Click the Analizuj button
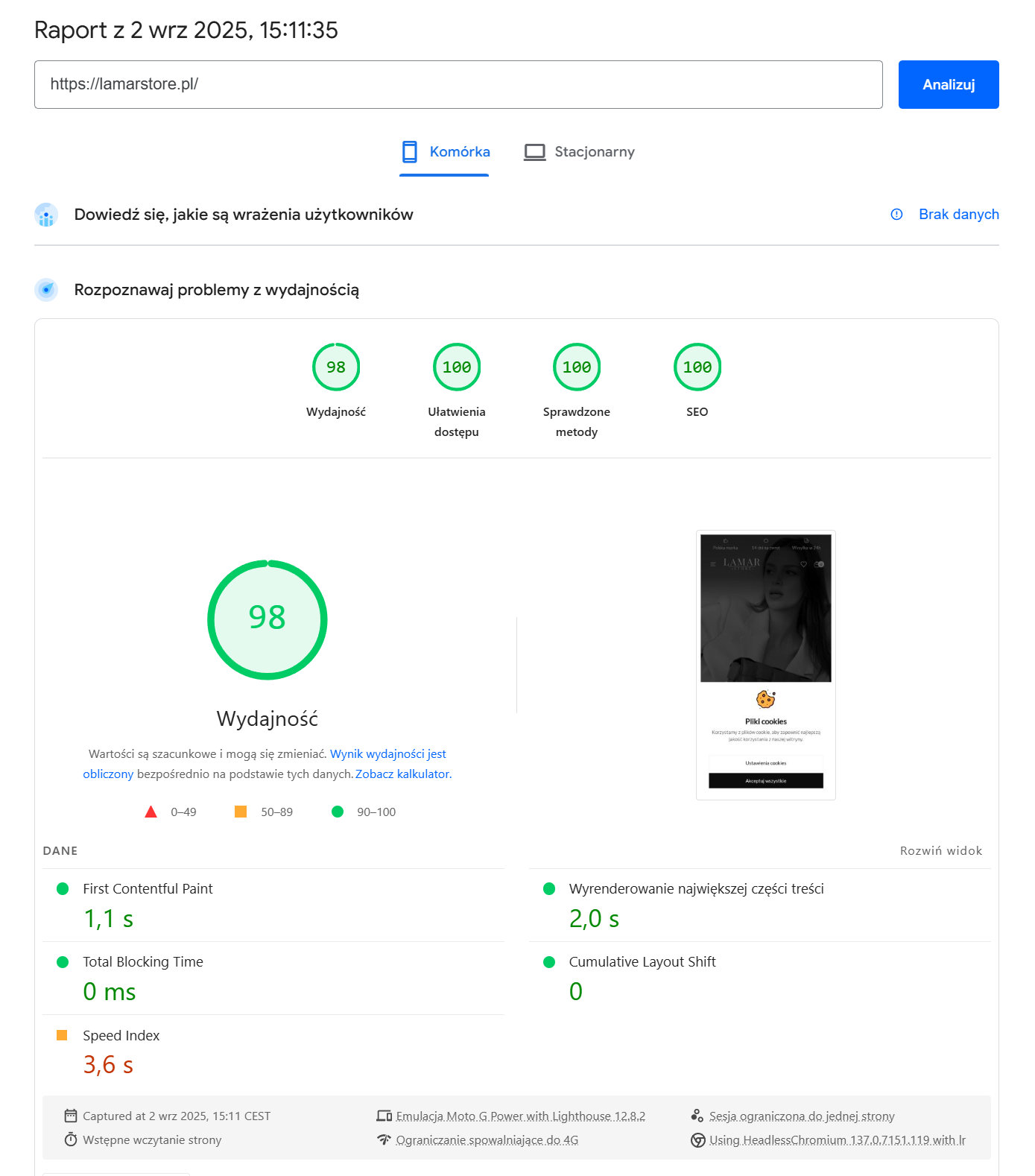 point(948,84)
